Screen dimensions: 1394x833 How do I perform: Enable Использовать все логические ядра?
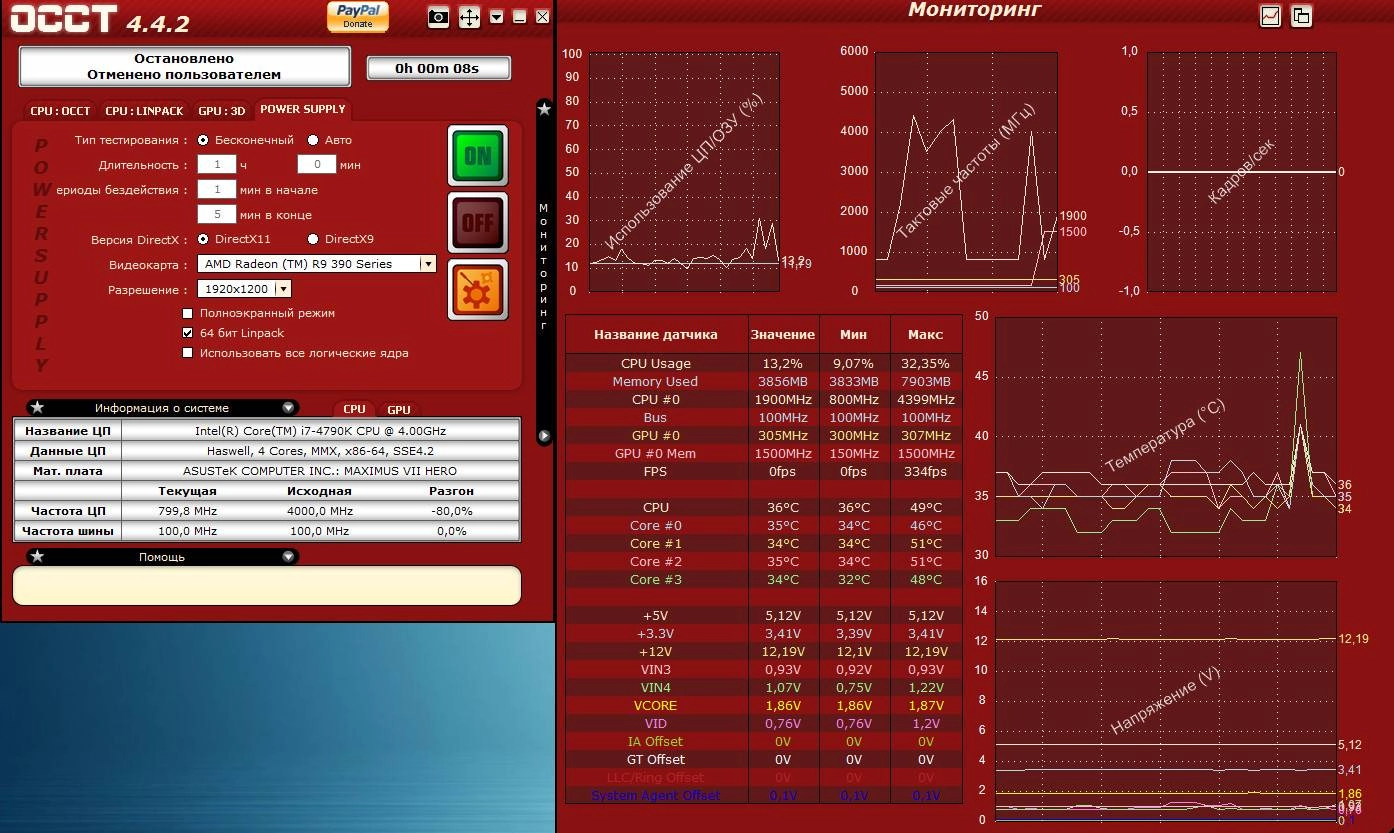(188, 353)
